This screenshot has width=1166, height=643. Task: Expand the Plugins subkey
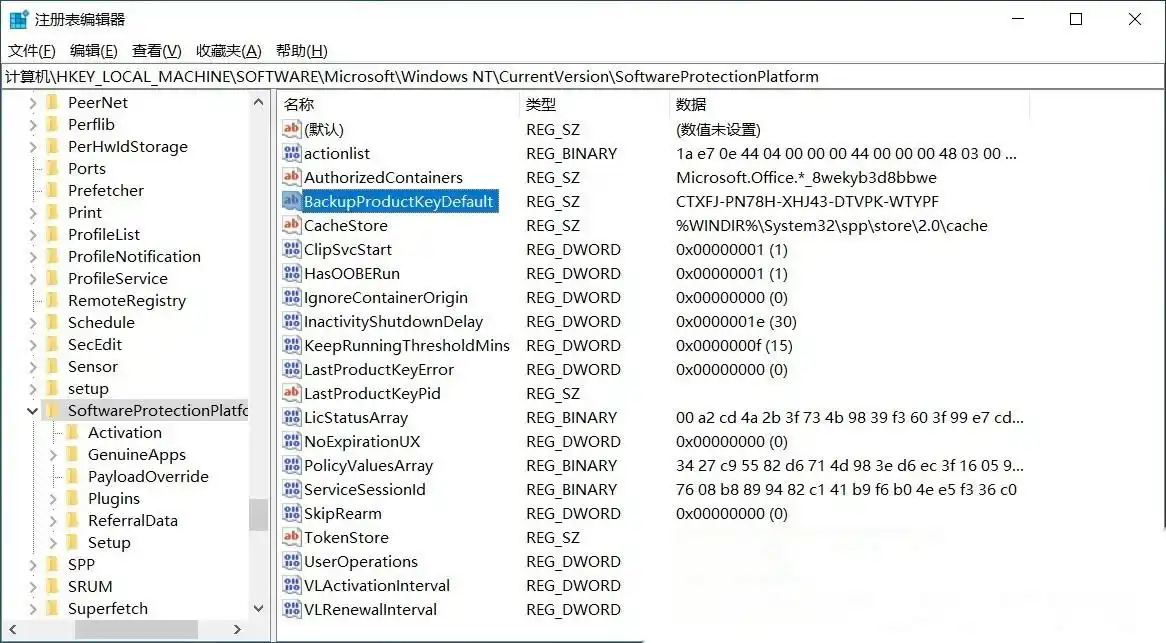[53, 498]
